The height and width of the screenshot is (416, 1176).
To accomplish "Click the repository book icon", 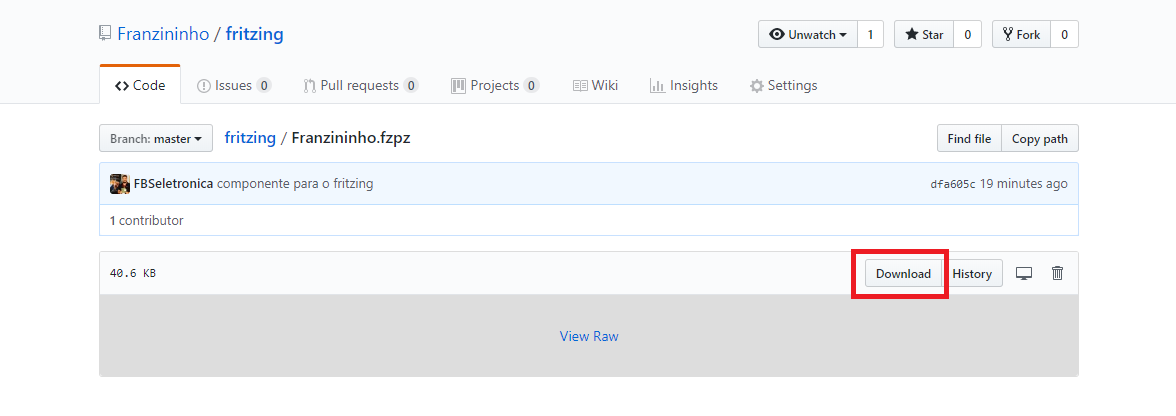I will [105, 34].
